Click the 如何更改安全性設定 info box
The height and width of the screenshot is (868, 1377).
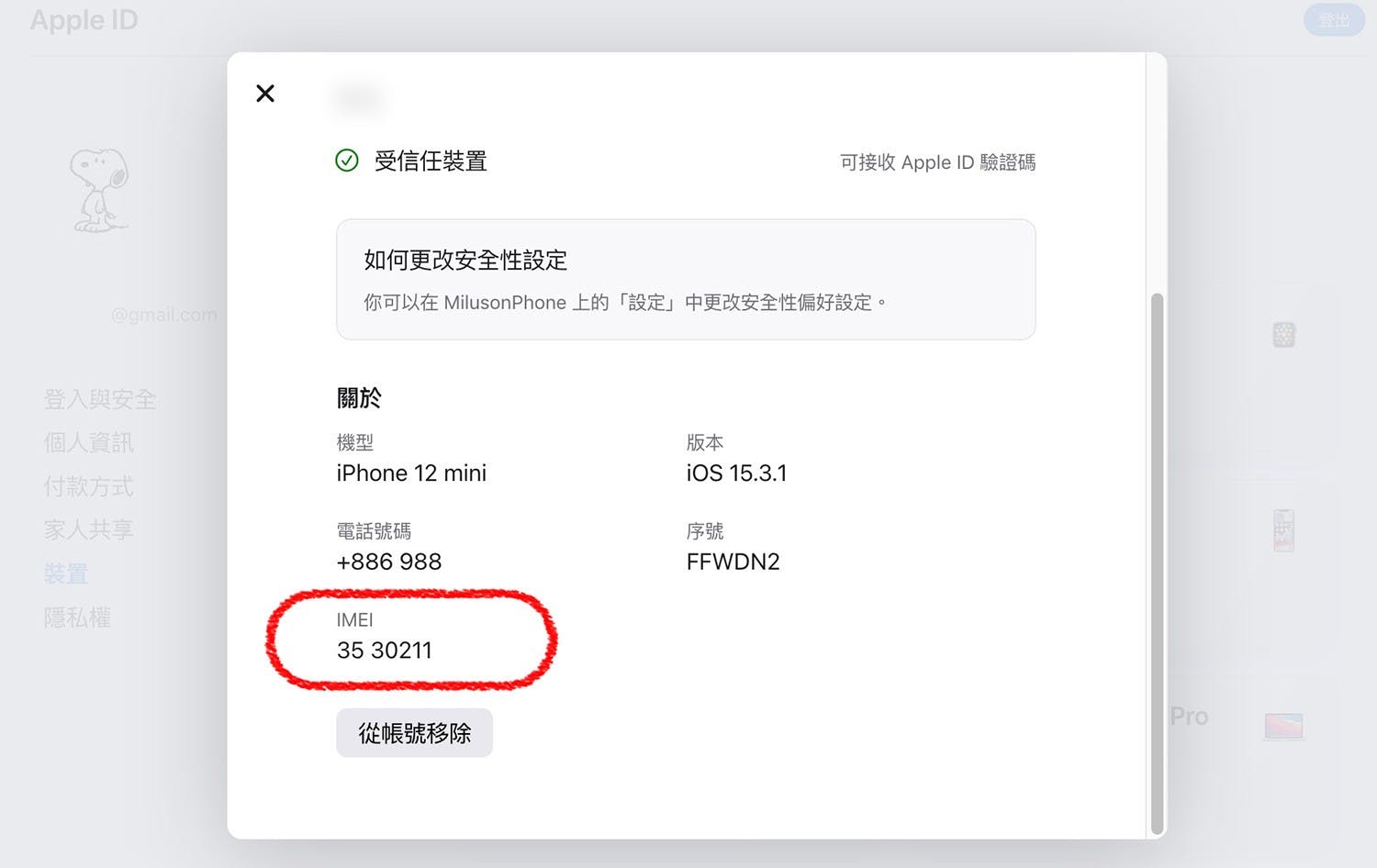[686, 279]
